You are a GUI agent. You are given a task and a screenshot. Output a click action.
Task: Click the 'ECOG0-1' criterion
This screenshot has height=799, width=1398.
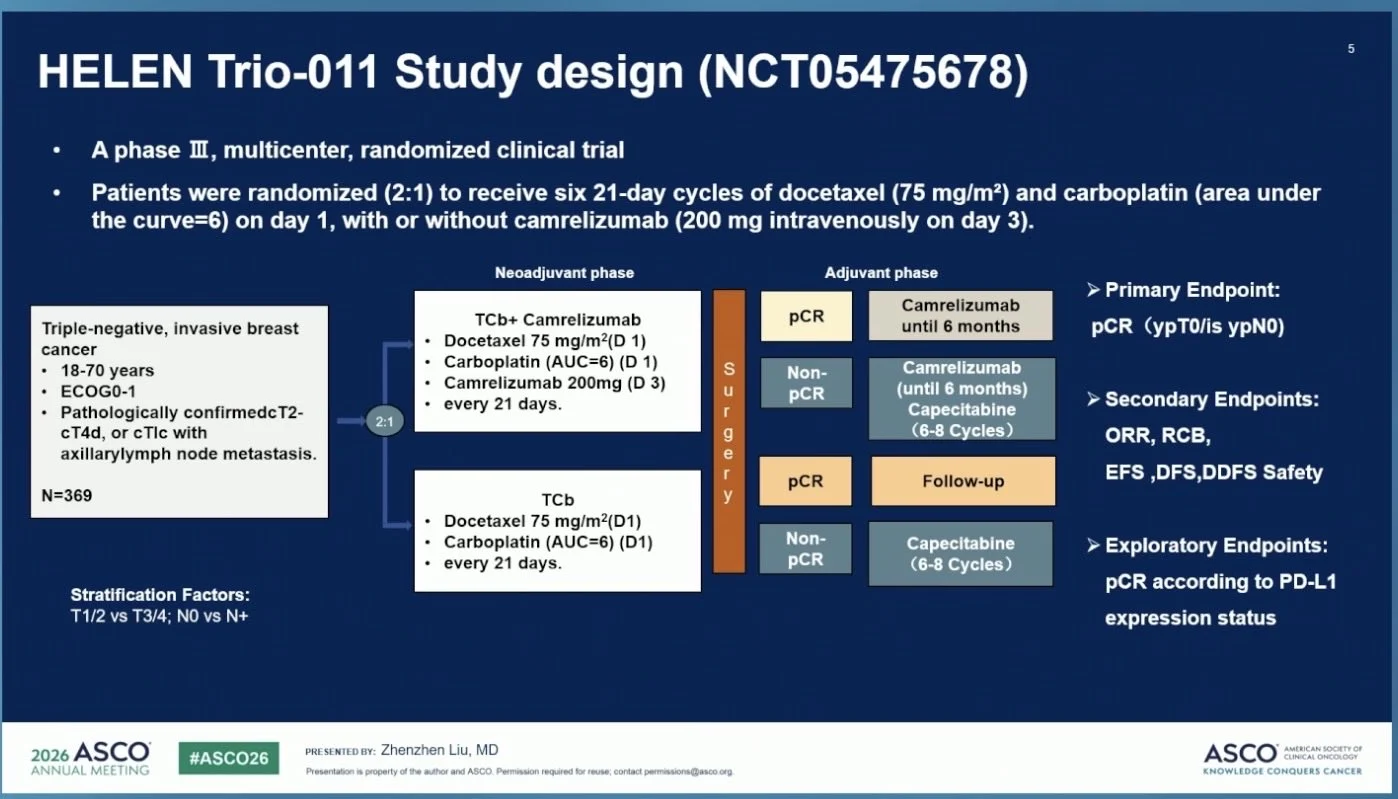point(100,391)
